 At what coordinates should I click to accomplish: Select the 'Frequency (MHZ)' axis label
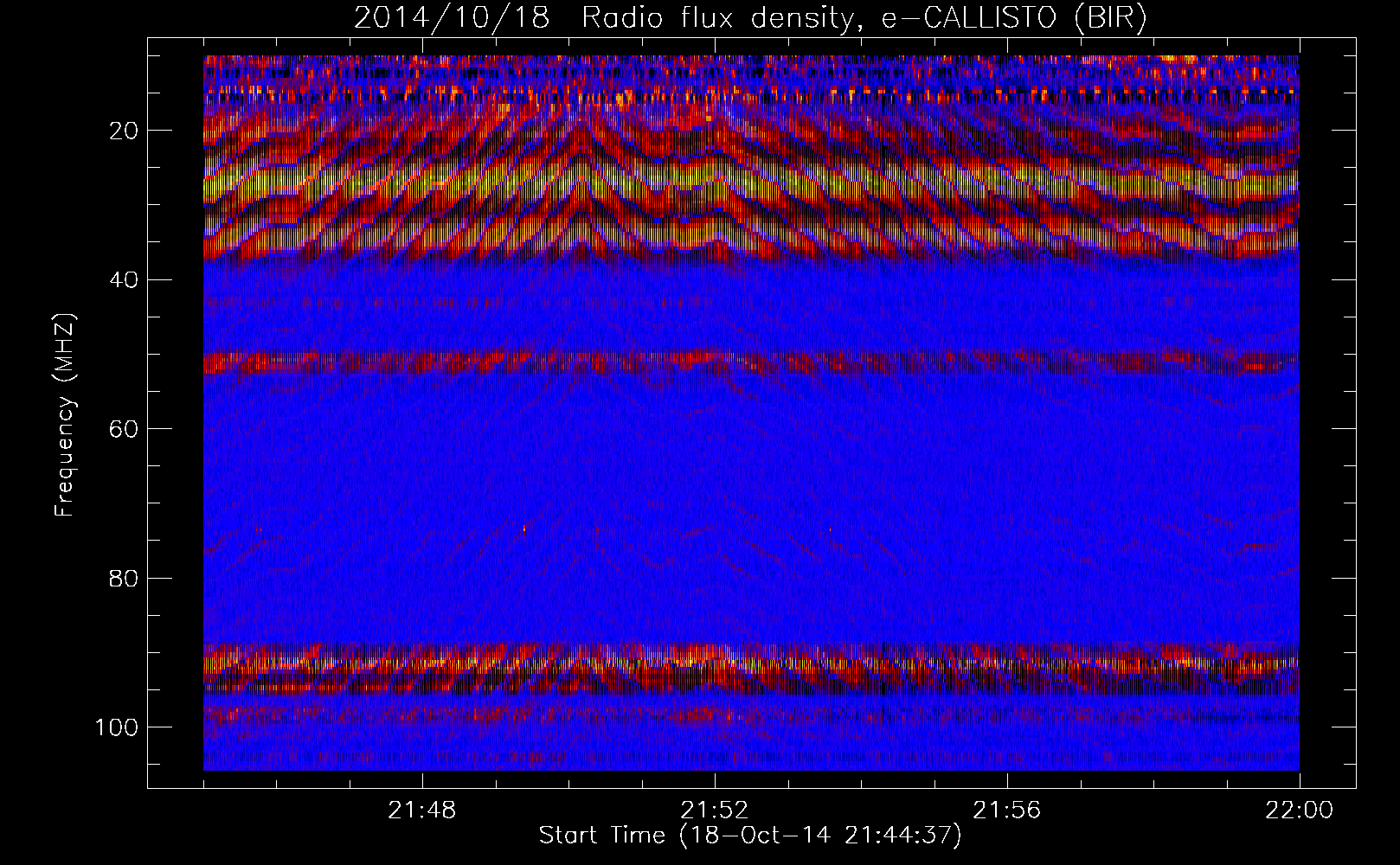pos(65,415)
